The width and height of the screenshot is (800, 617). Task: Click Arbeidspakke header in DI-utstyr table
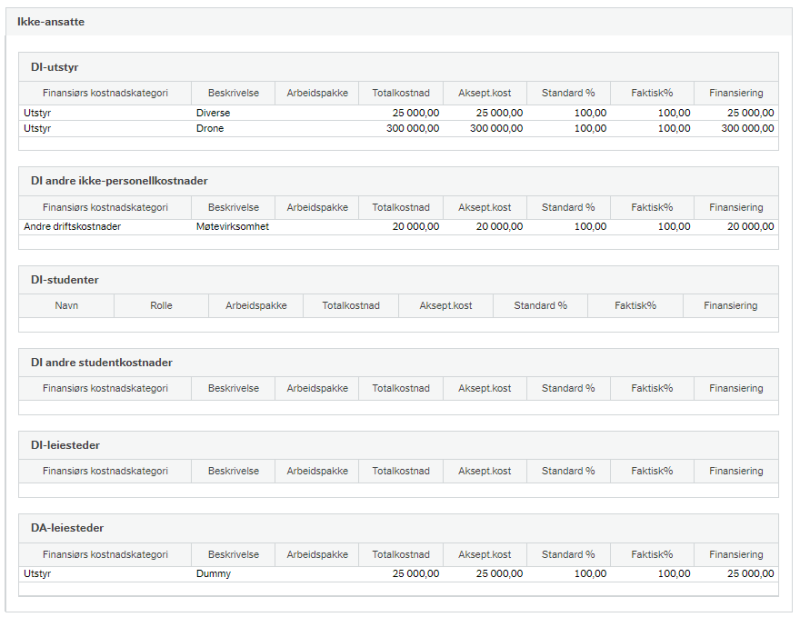(317, 93)
